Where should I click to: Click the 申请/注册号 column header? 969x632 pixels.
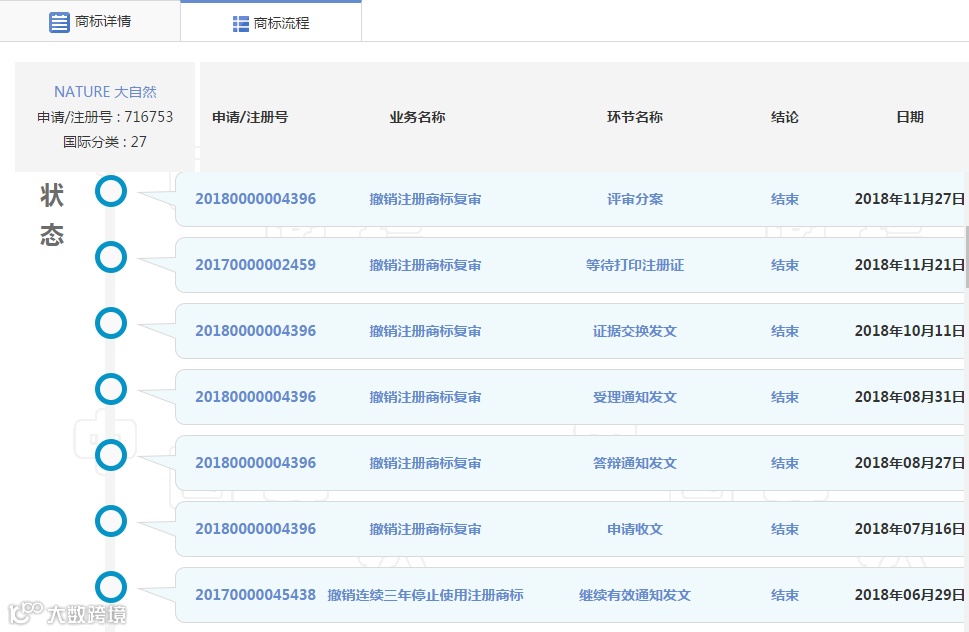pyautogui.click(x=250, y=117)
